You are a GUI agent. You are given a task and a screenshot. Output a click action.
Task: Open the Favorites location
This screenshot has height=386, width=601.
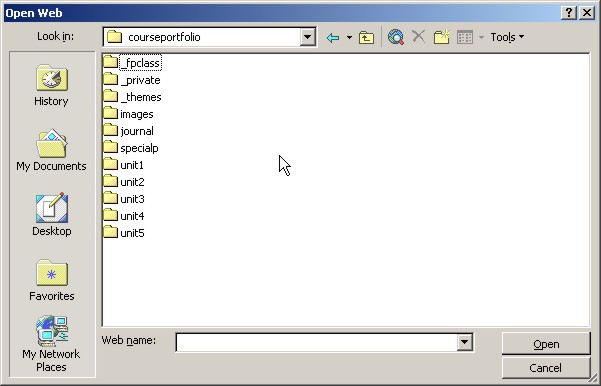(x=51, y=280)
